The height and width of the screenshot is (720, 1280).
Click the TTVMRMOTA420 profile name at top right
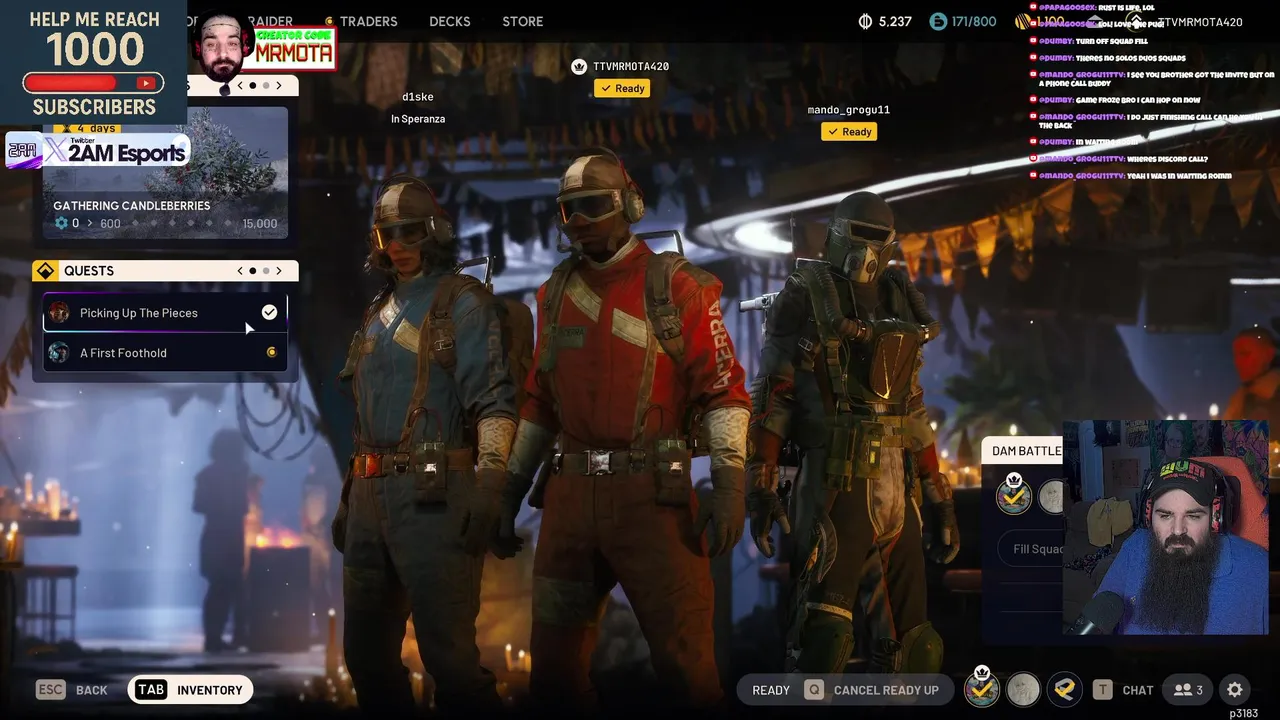tap(1200, 22)
